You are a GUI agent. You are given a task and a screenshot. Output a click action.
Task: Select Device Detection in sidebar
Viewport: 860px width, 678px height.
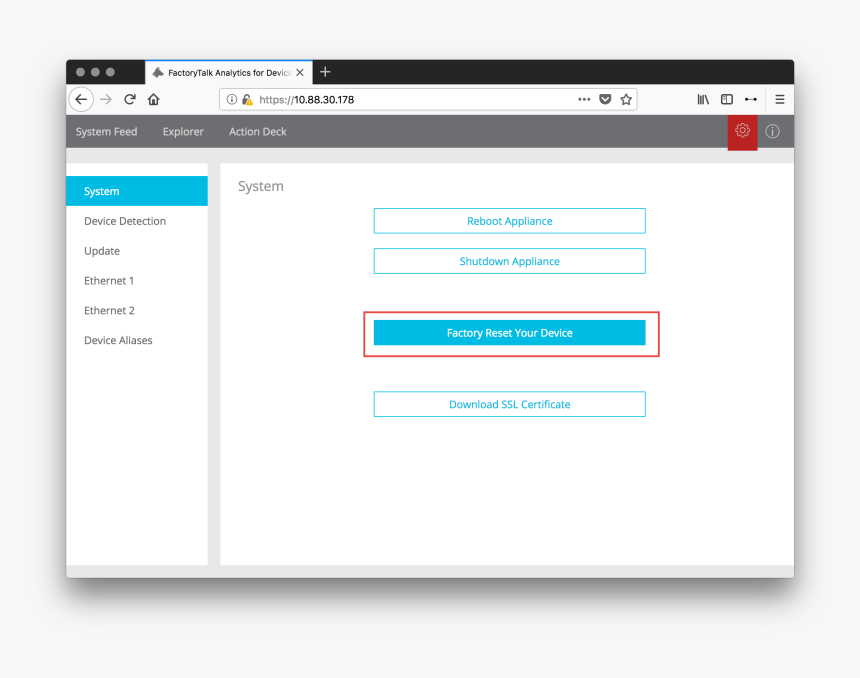(x=137, y=221)
